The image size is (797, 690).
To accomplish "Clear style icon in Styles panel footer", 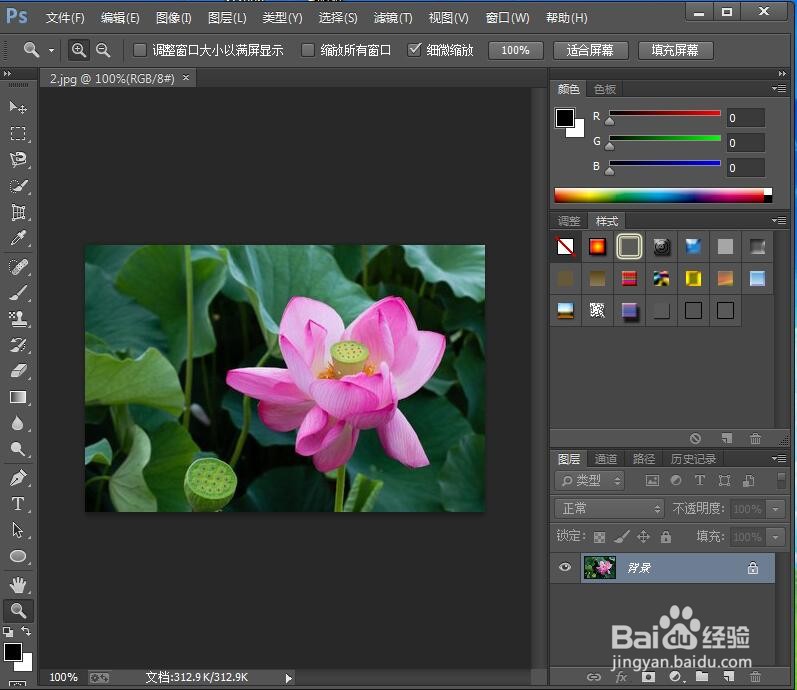I will click(x=695, y=438).
